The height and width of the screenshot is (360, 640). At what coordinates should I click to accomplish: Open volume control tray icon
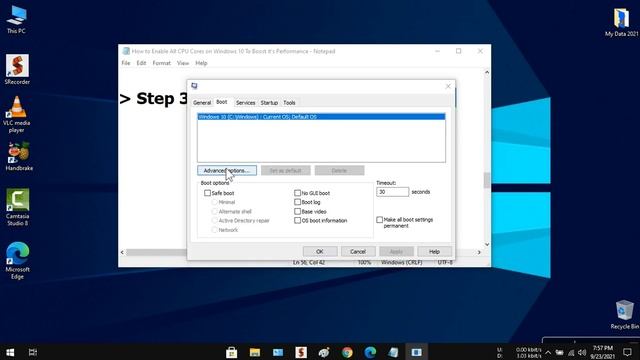point(582,353)
